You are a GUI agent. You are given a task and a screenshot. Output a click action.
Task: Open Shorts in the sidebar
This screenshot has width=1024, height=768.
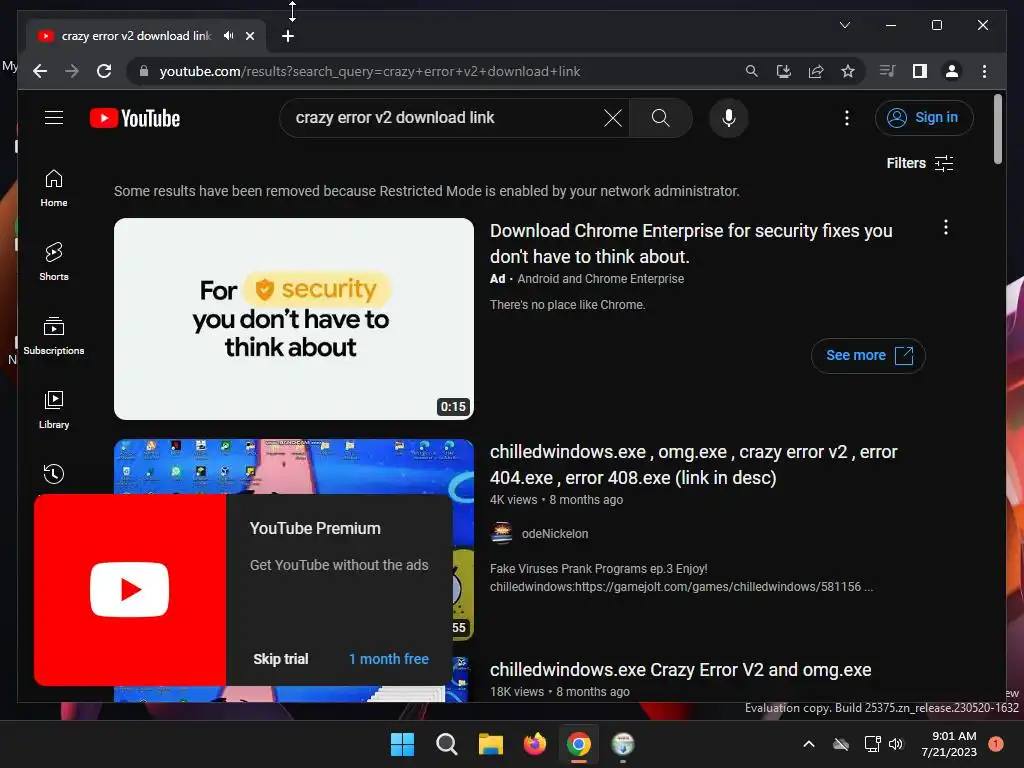tap(54, 261)
